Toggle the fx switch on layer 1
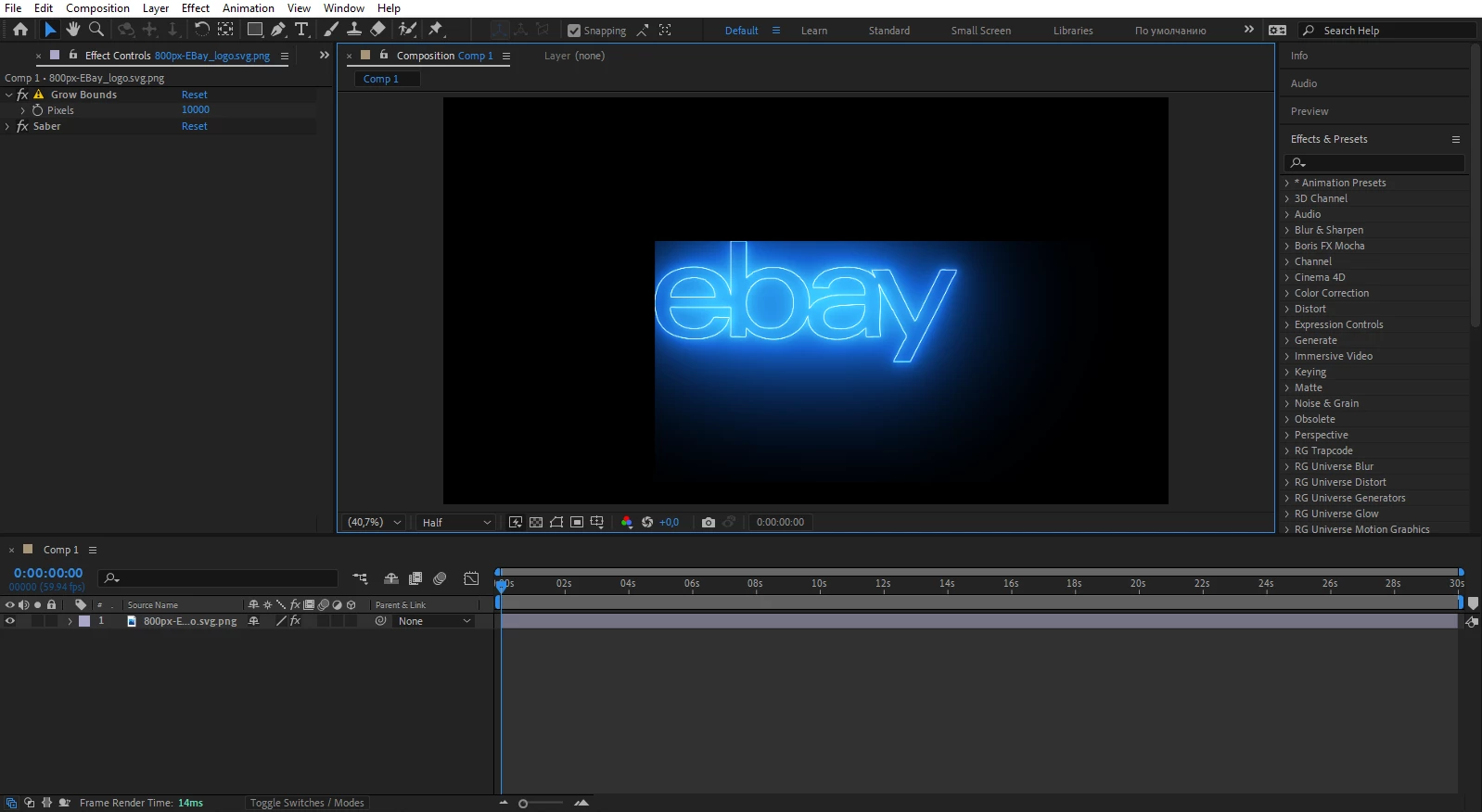This screenshot has width=1482, height=812. tap(295, 621)
